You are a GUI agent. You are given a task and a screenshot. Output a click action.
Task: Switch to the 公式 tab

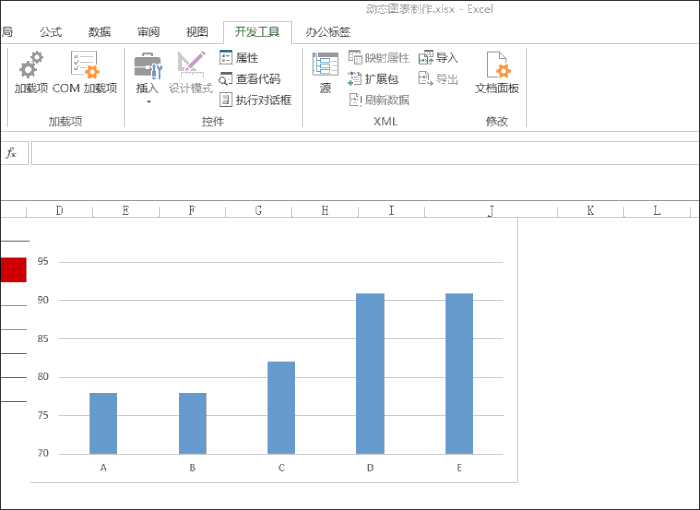pos(50,32)
